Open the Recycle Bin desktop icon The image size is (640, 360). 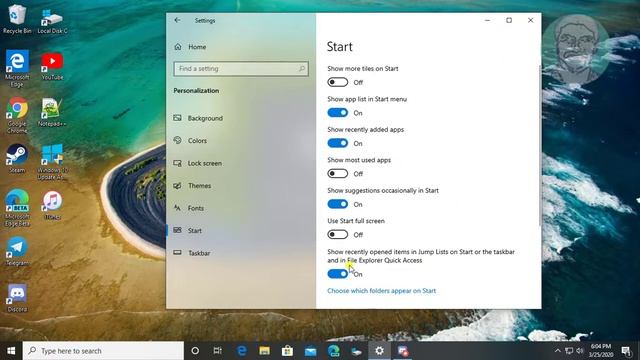(17, 19)
